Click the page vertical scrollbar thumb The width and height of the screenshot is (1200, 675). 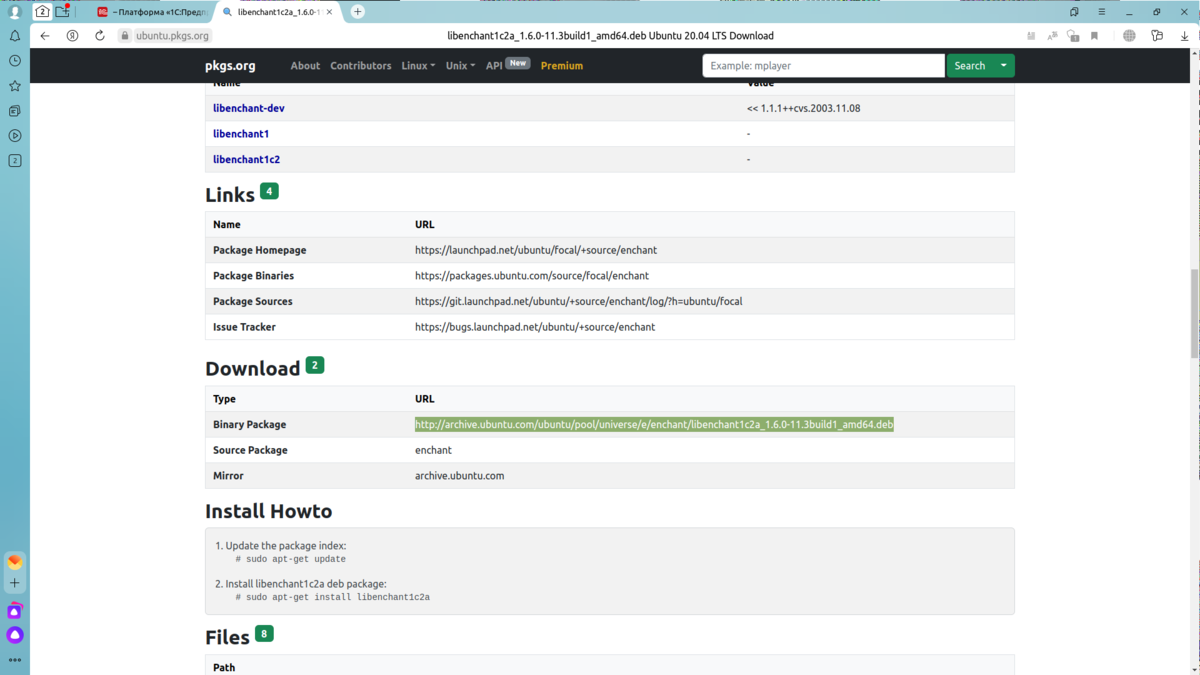pos(1195,314)
